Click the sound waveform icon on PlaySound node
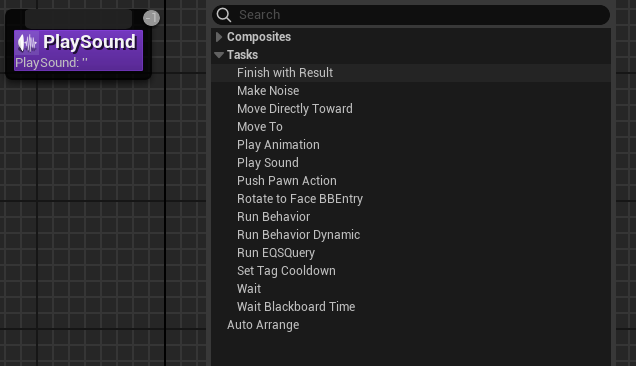Viewport: 636px width, 366px height. [27, 43]
